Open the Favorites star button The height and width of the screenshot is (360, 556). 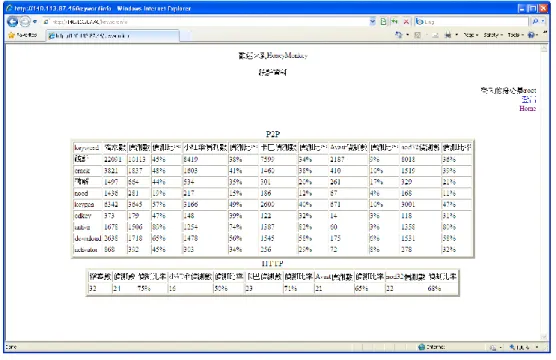pos(22,35)
